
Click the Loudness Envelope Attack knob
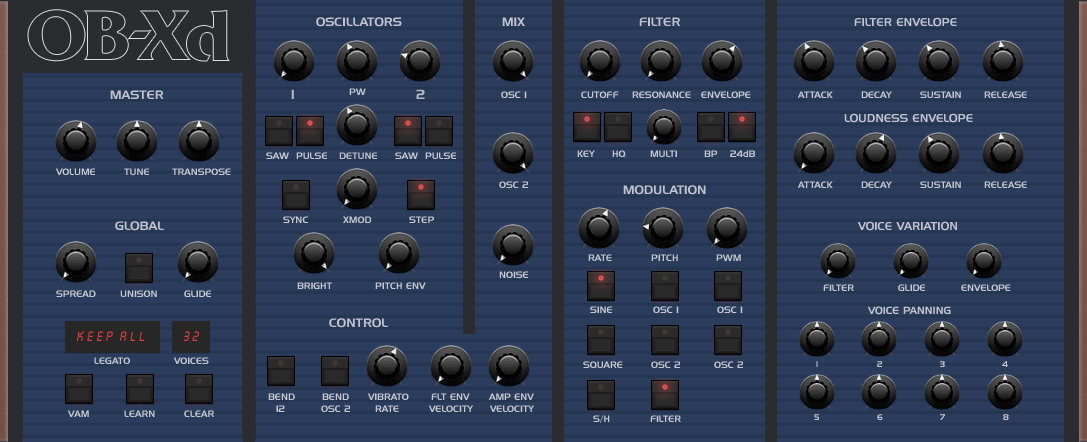pyautogui.click(x=814, y=152)
